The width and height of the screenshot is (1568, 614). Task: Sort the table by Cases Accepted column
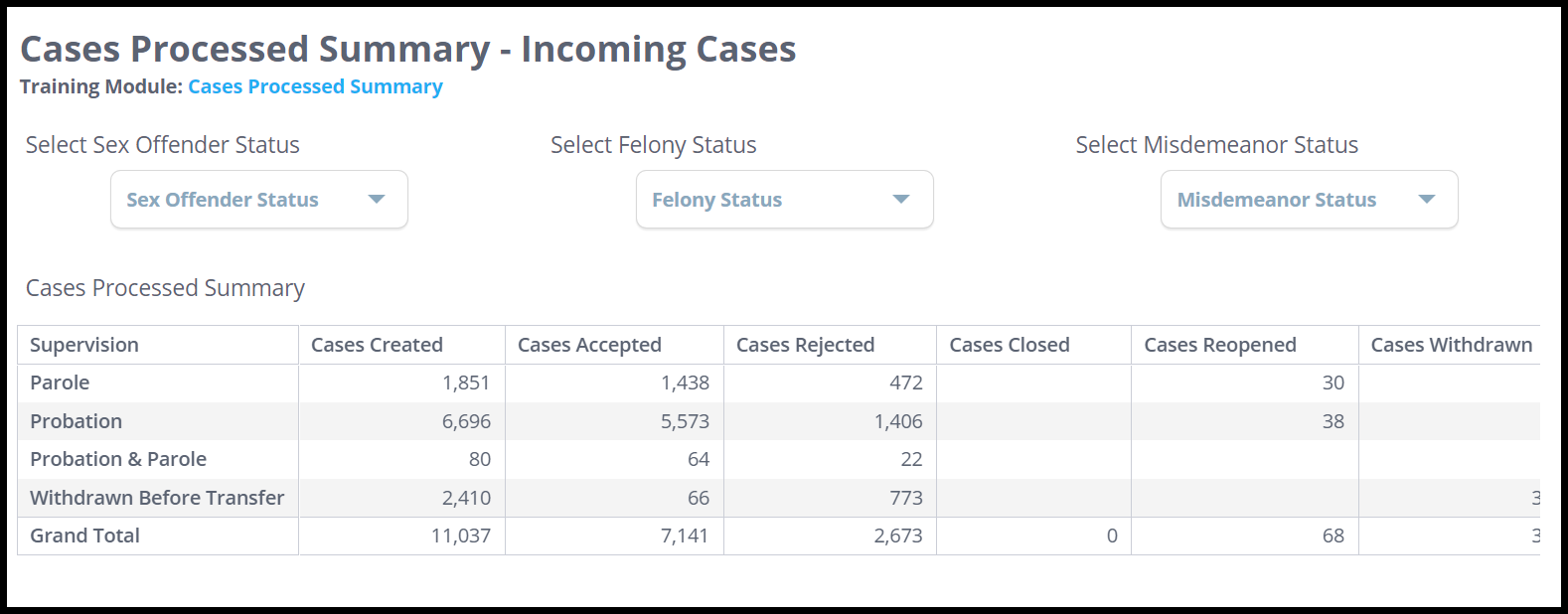pyautogui.click(x=590, y=345)
